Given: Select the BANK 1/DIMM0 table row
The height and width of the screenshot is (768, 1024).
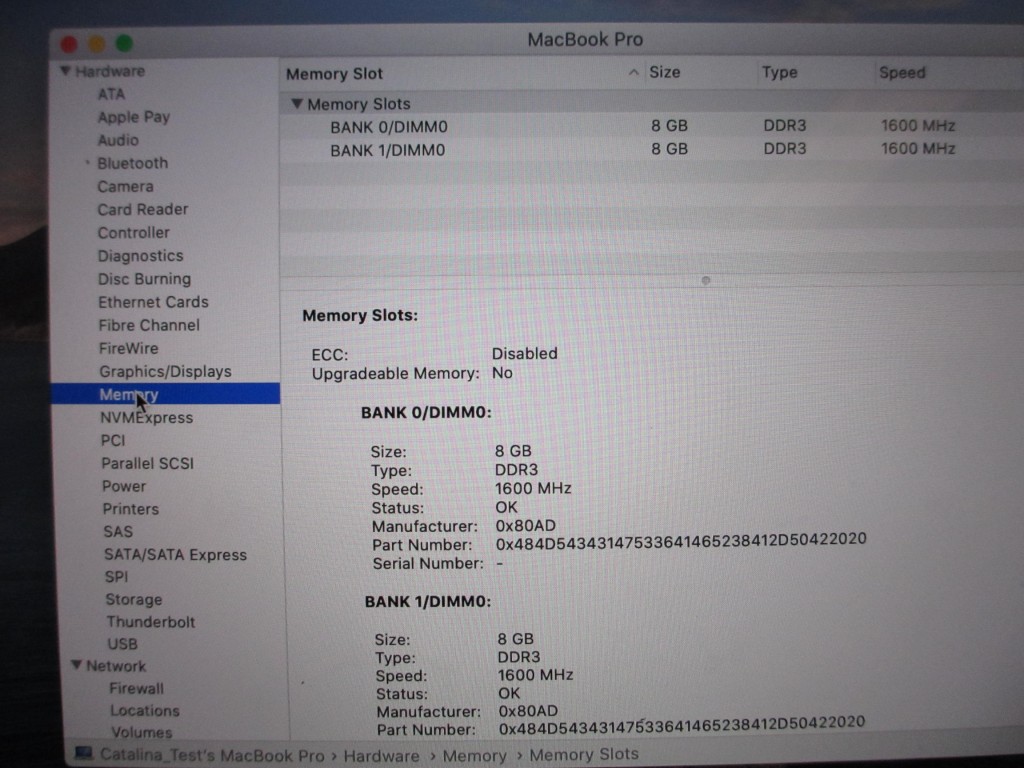Looking at the screenshot, I should tap(652, 150).
